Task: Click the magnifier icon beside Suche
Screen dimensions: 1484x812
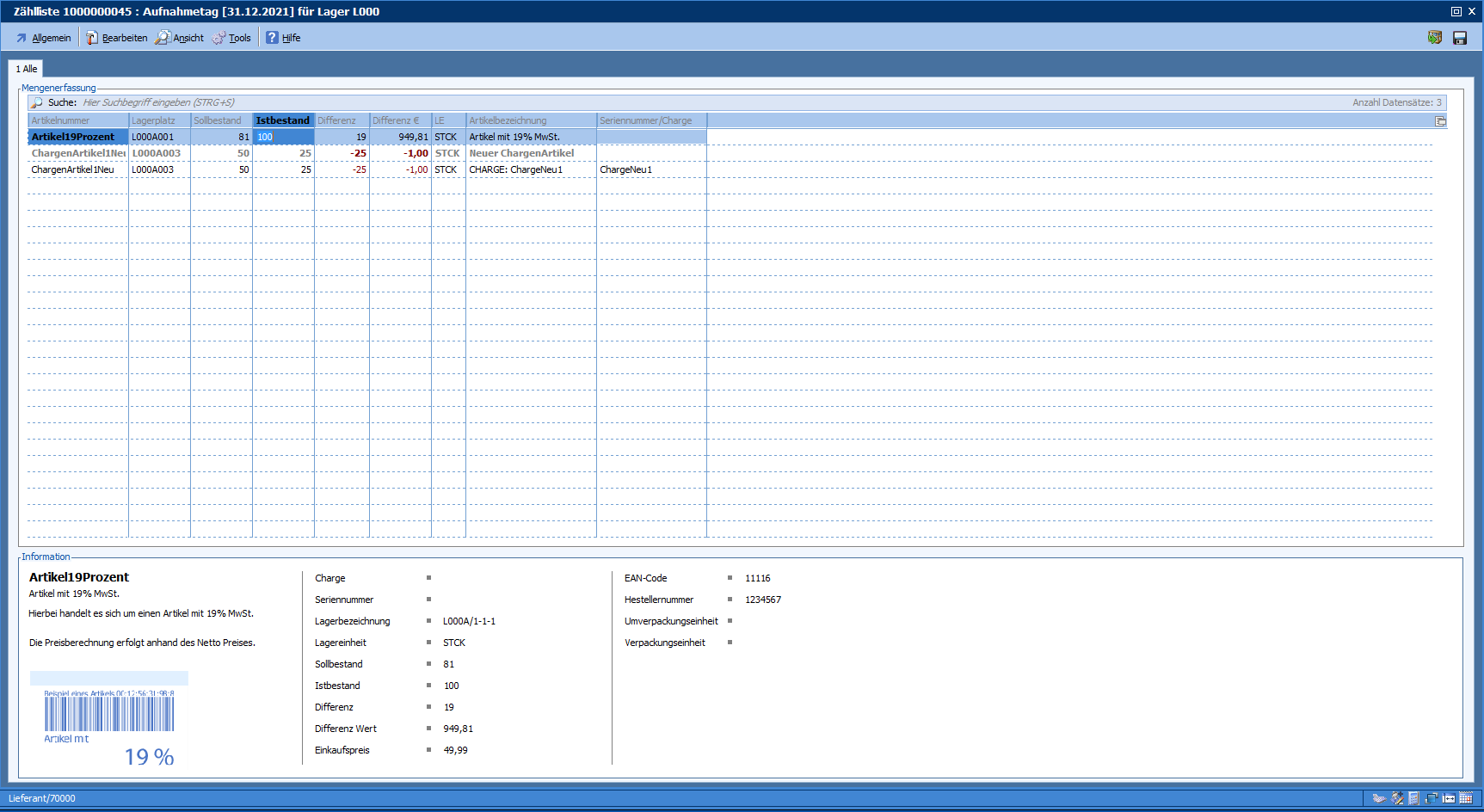Action: (x=37, y=102)
